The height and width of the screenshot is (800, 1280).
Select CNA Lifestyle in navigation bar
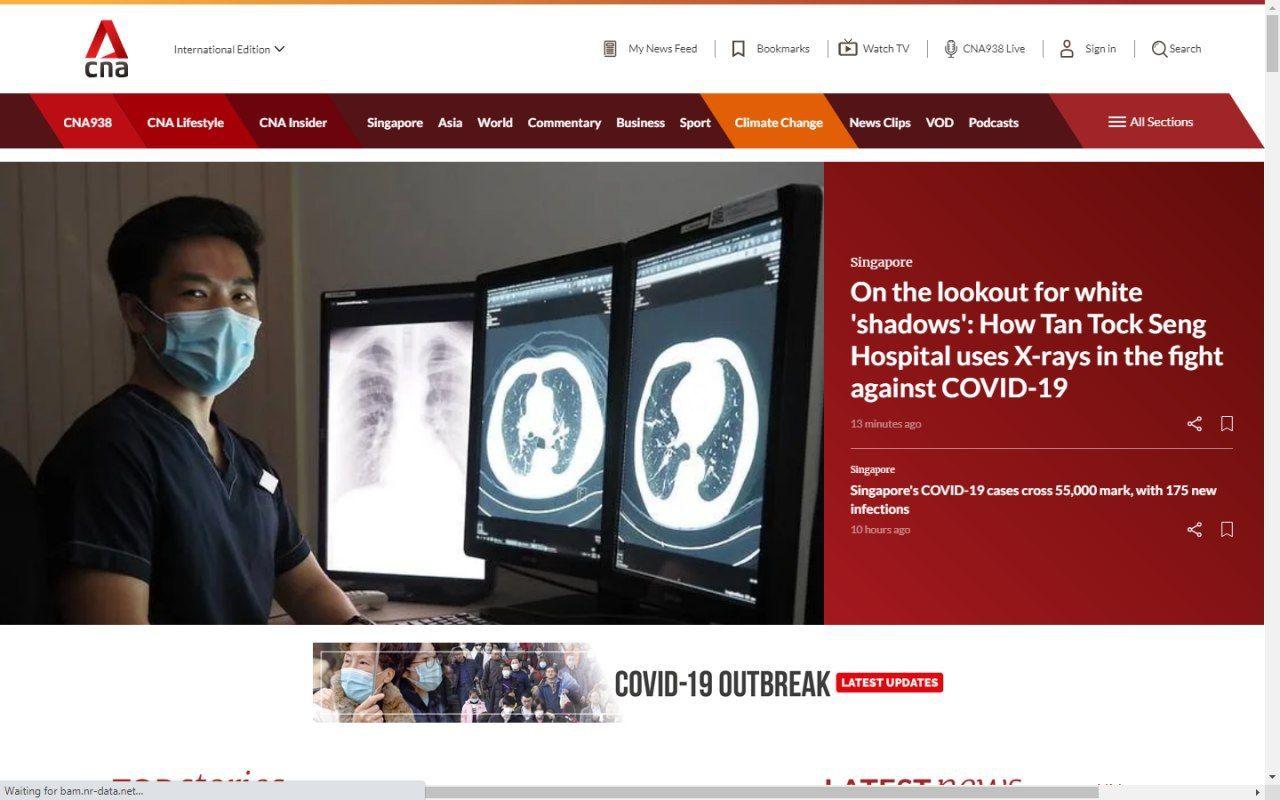coord(185,123)
